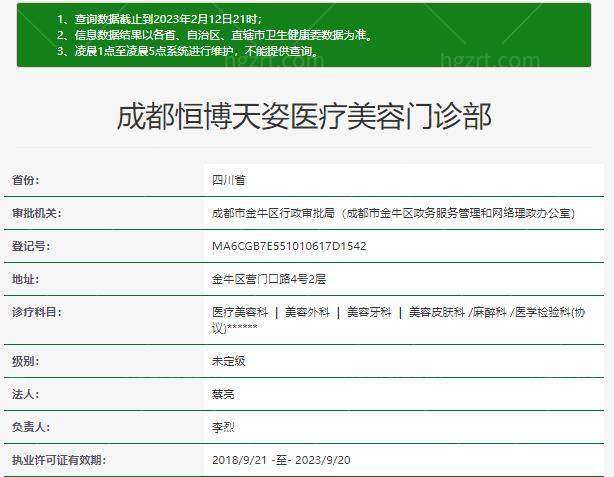Click the 执业许可证有效期 label
The image size is (614, 477).
click(x=59, y=460)
